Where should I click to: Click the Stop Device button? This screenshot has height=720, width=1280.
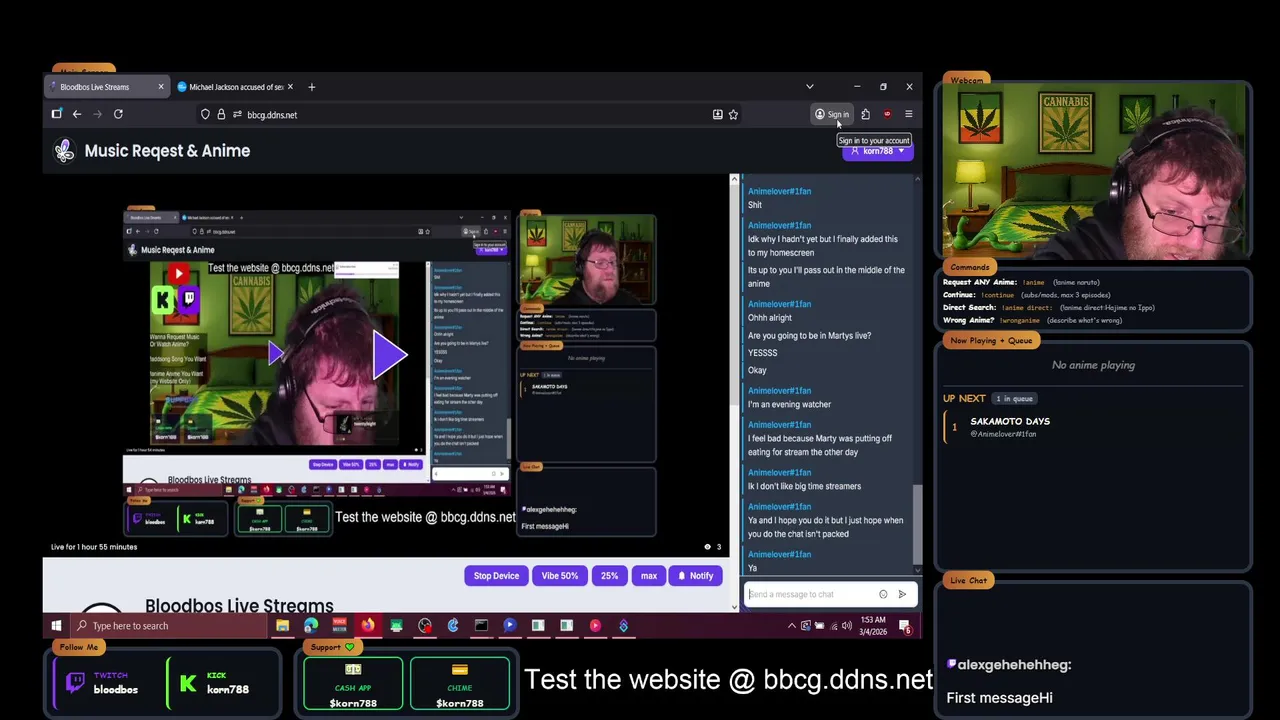(x=496, y=576)
